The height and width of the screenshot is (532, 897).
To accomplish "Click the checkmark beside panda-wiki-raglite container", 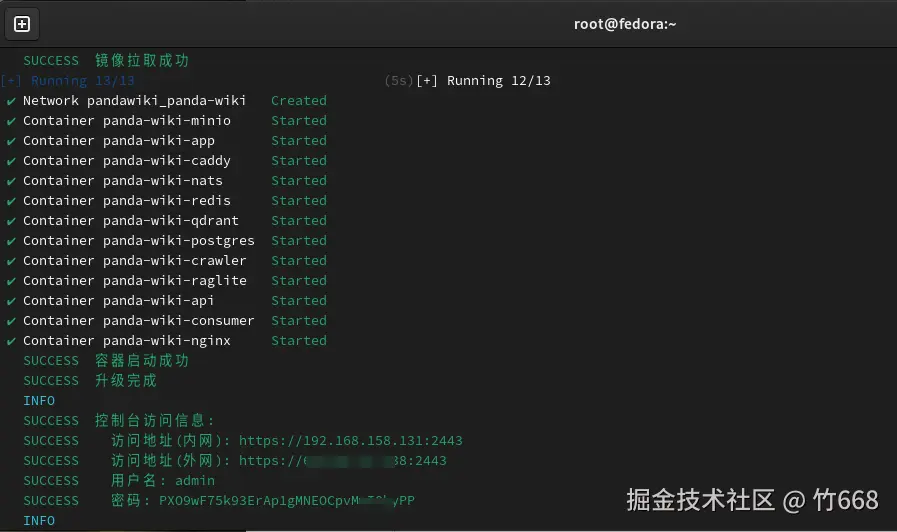I will tap(11, 281).
